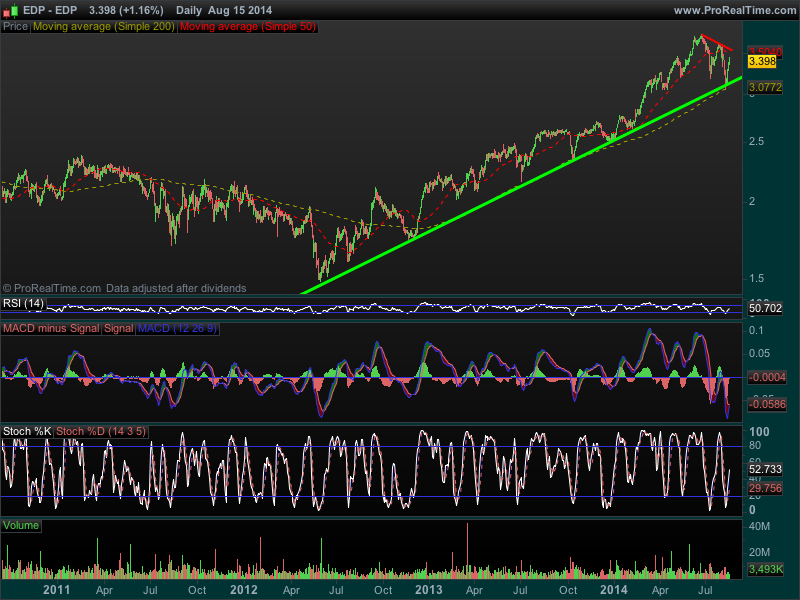
Task: Click the MACD (12 26 9) label
Action: tap(177, 329)
